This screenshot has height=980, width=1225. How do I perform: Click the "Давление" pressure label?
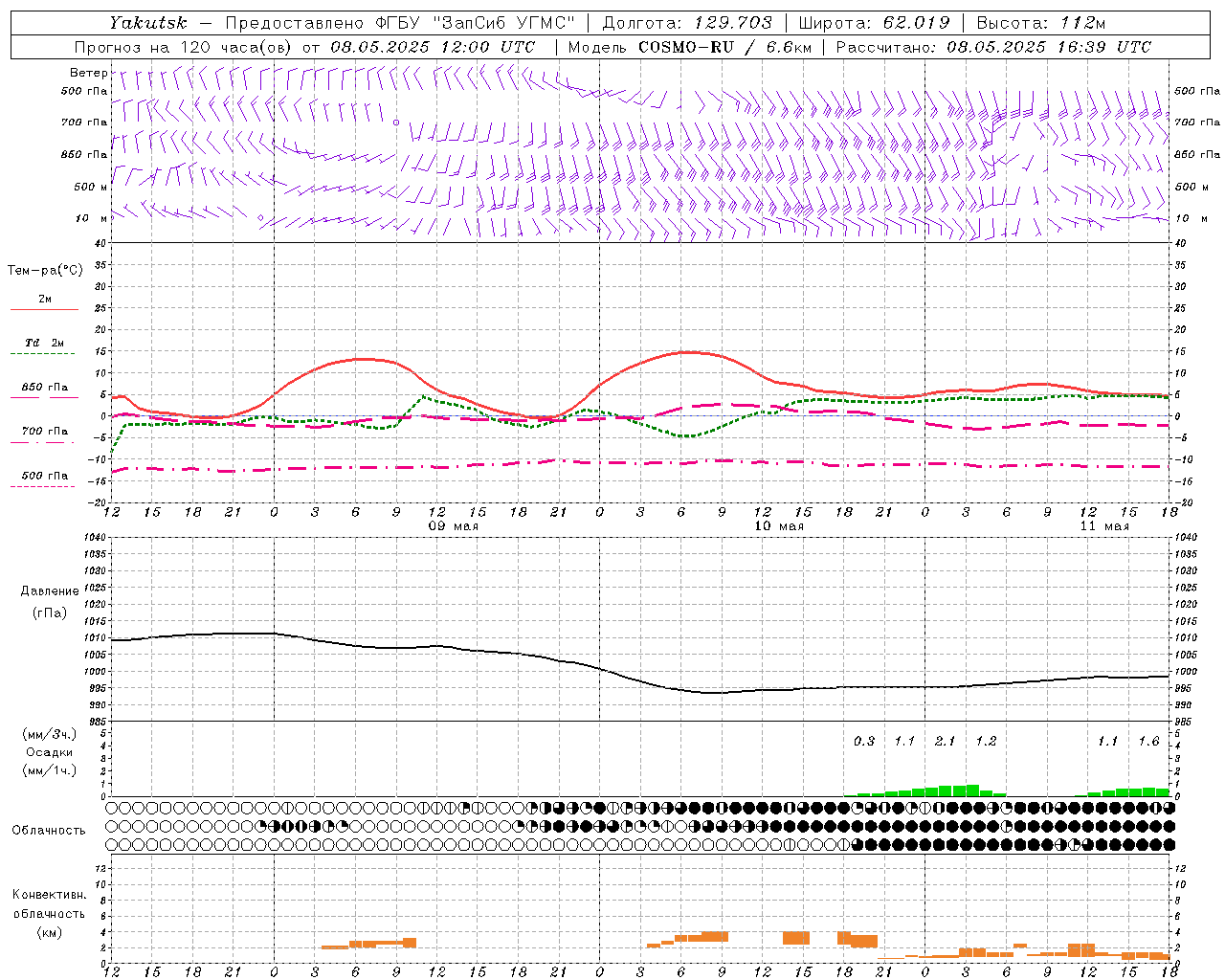[x=49, y=591]
